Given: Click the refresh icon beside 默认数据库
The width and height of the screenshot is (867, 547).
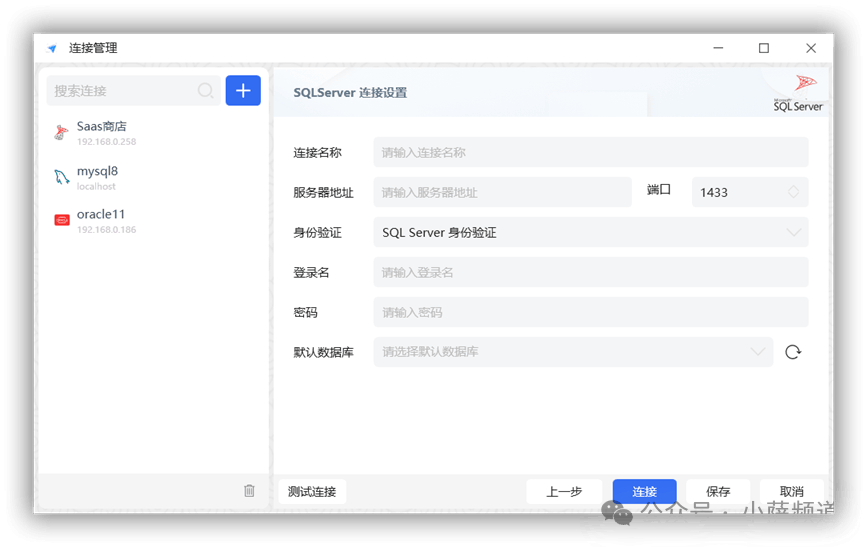Looking at the screenshot, I should pos(793,352).
